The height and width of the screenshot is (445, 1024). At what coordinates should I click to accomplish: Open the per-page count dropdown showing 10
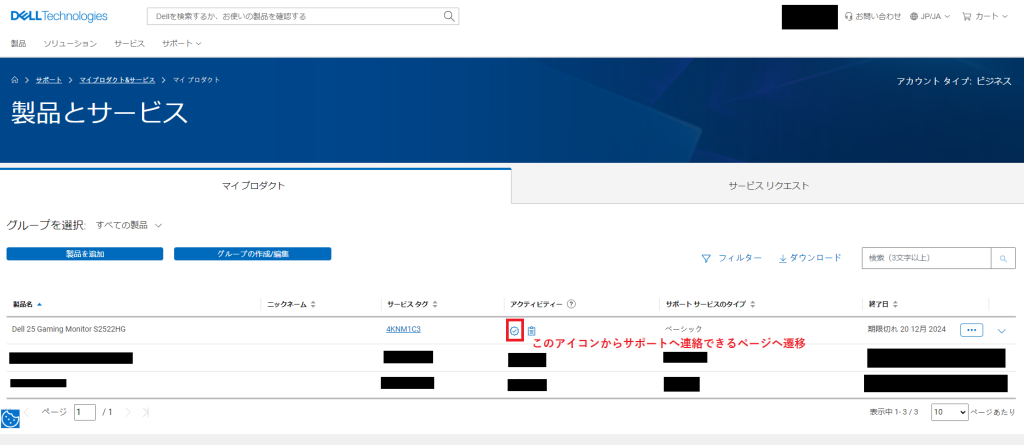click(949, 411)
